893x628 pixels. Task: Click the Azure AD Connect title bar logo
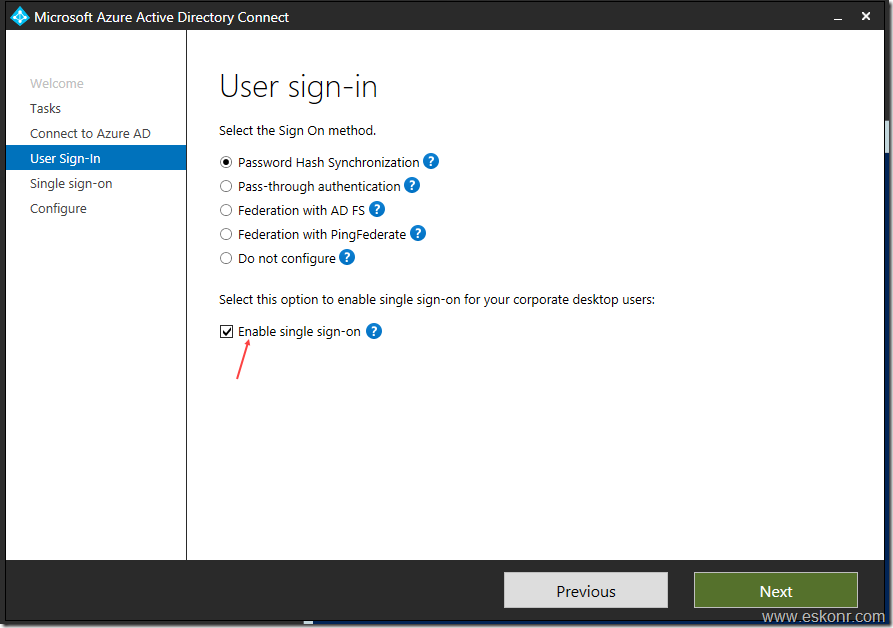point(20,17)
